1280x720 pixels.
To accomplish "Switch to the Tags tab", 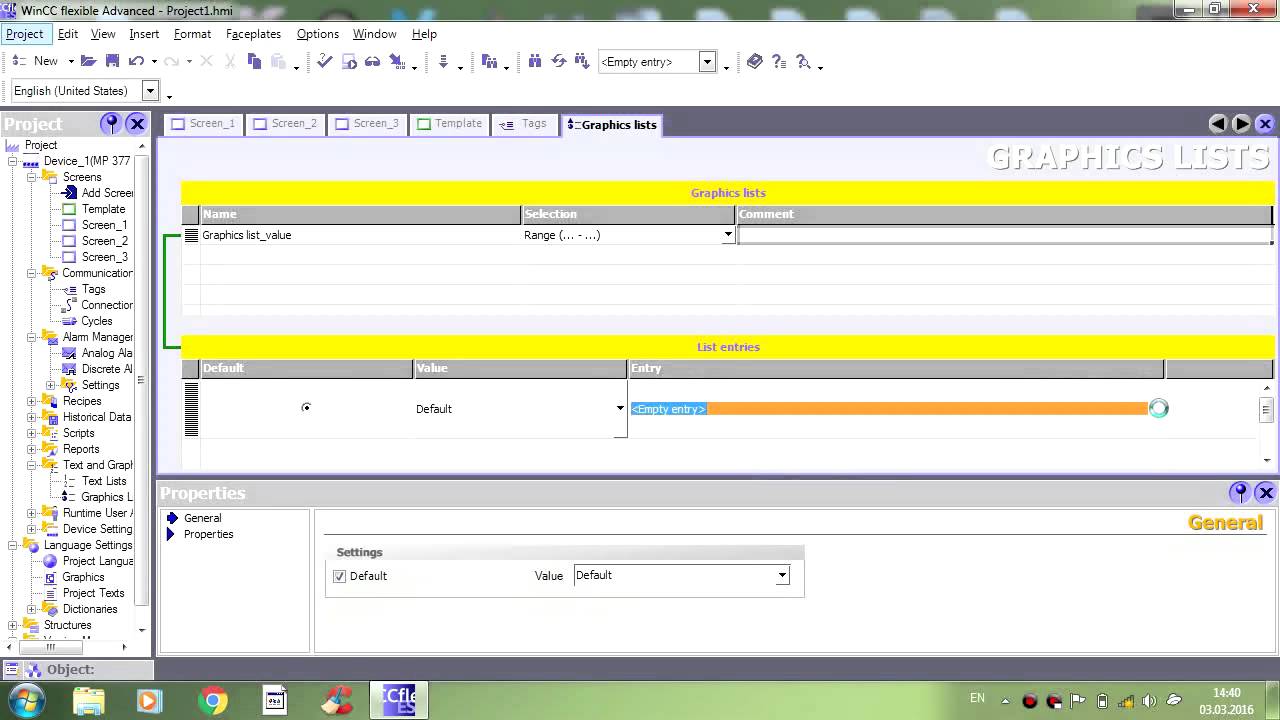I will [x=524, y=124].
